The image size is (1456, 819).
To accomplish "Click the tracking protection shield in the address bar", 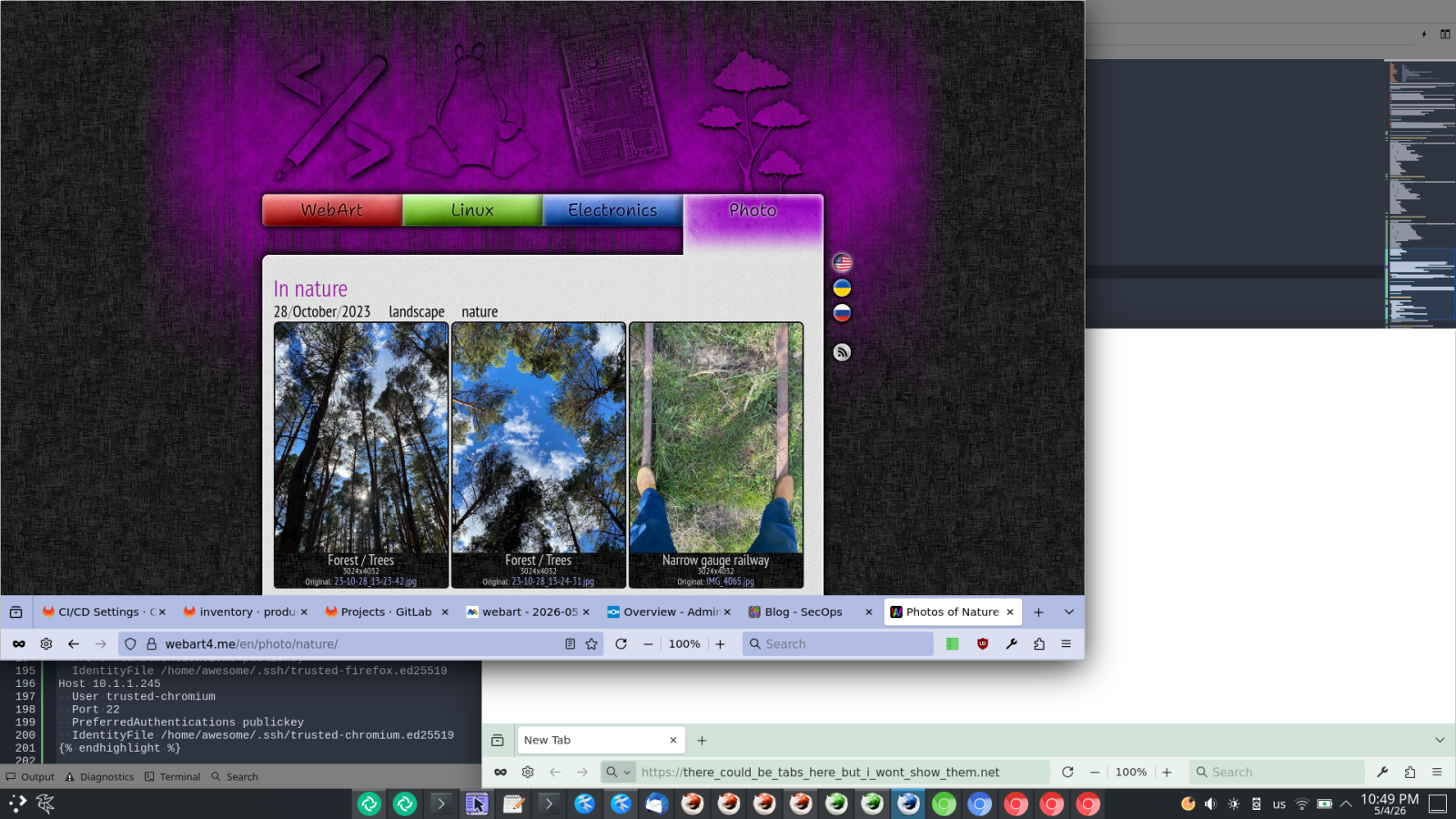I will coord(130,644).
